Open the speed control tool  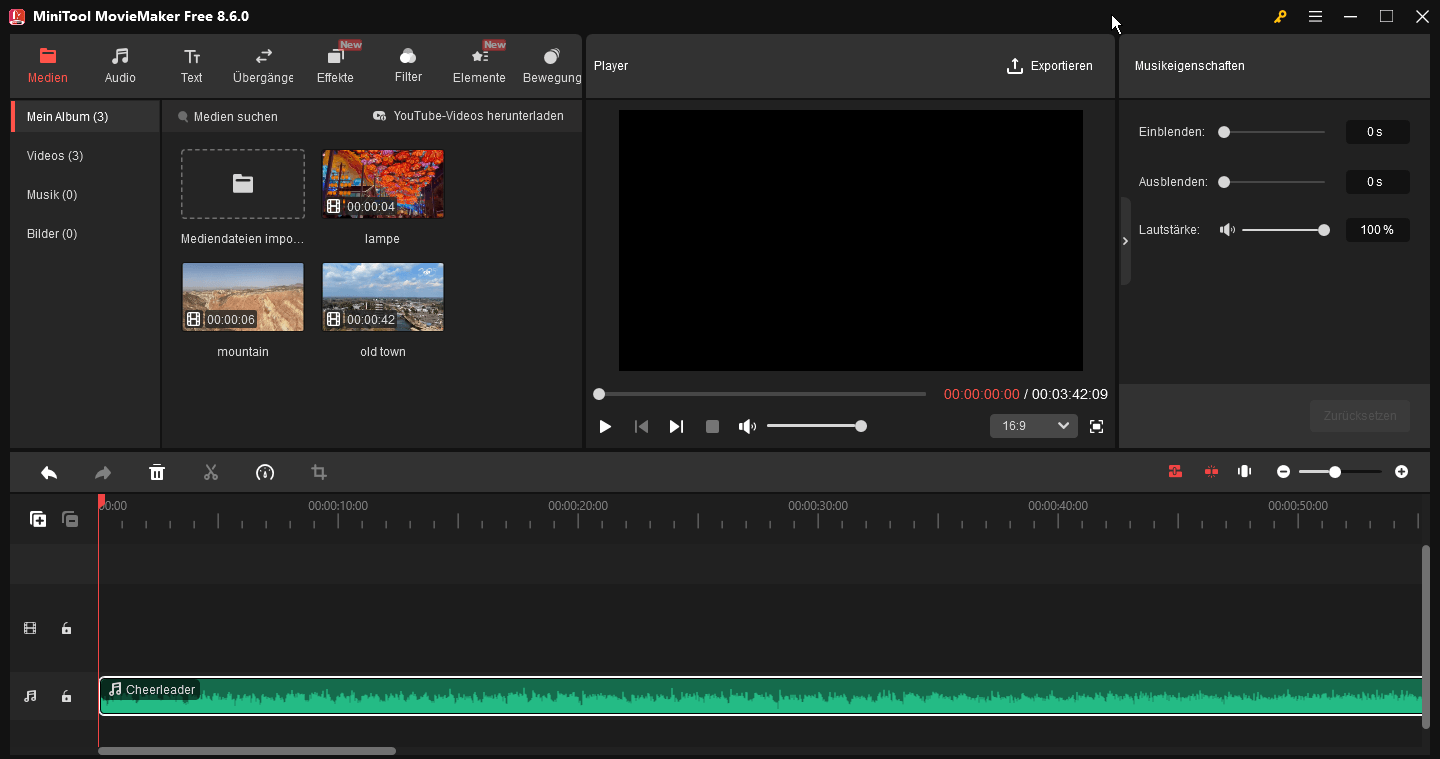pyautogui.click(x=265, y=471)
